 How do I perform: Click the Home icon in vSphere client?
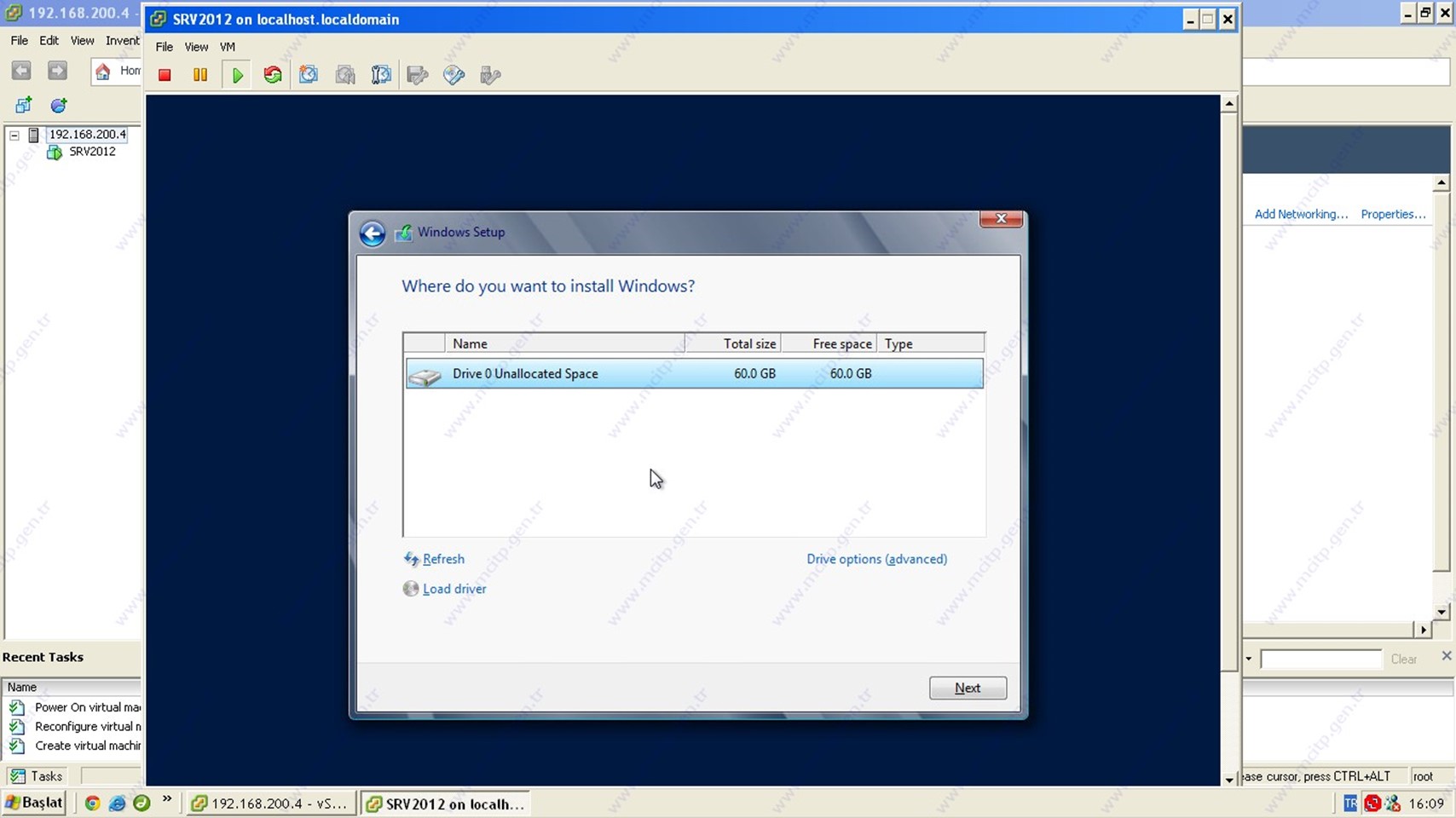click(103, 72)
